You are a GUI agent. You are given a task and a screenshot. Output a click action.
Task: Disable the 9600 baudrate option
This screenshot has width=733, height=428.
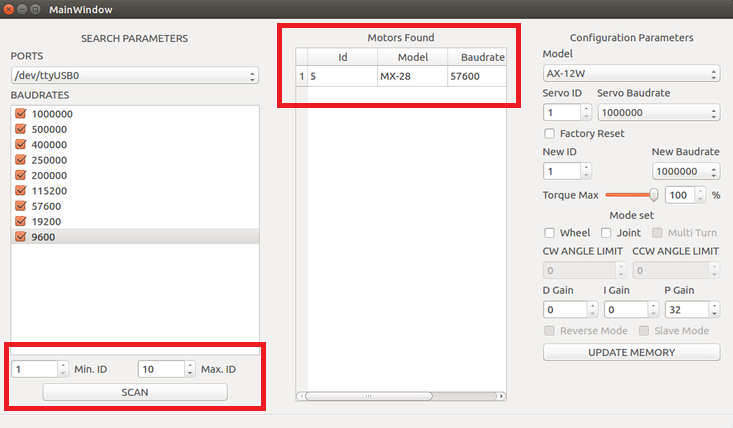pyautogui.click(x=22, y=236)
